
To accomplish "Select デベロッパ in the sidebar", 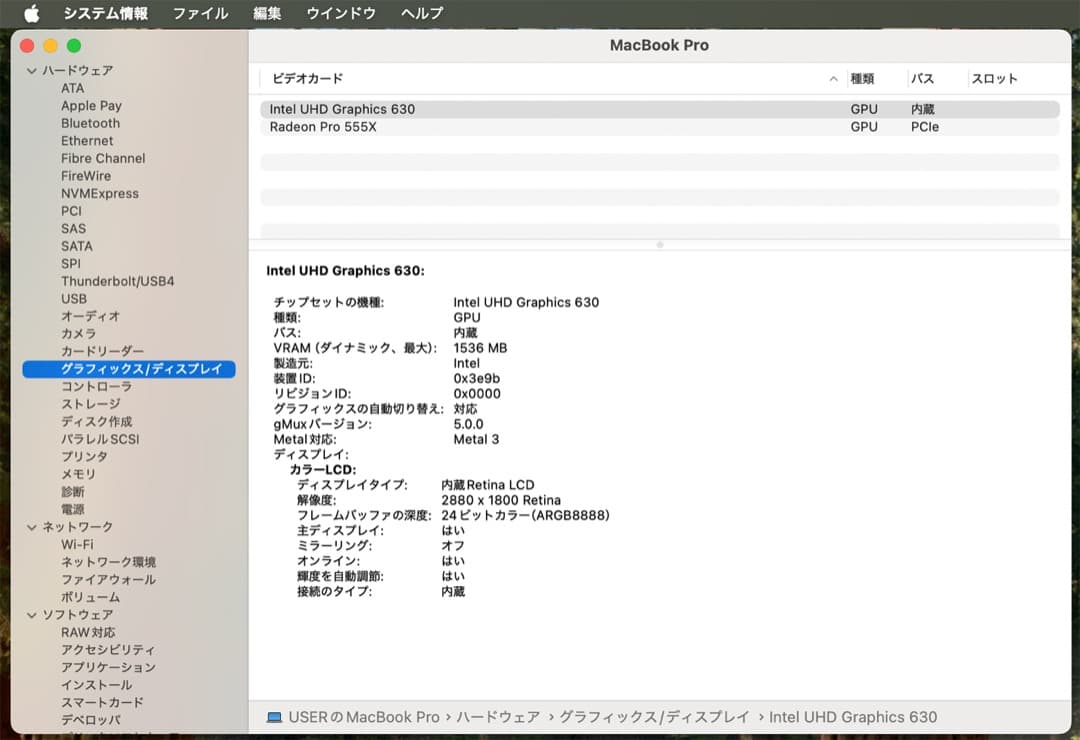I will (x=90, y=720).
